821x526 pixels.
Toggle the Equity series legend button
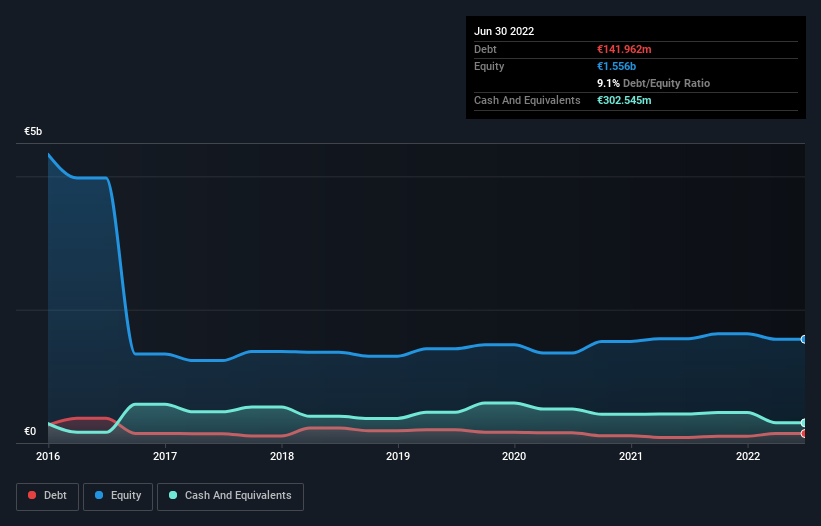coord(118,496)
